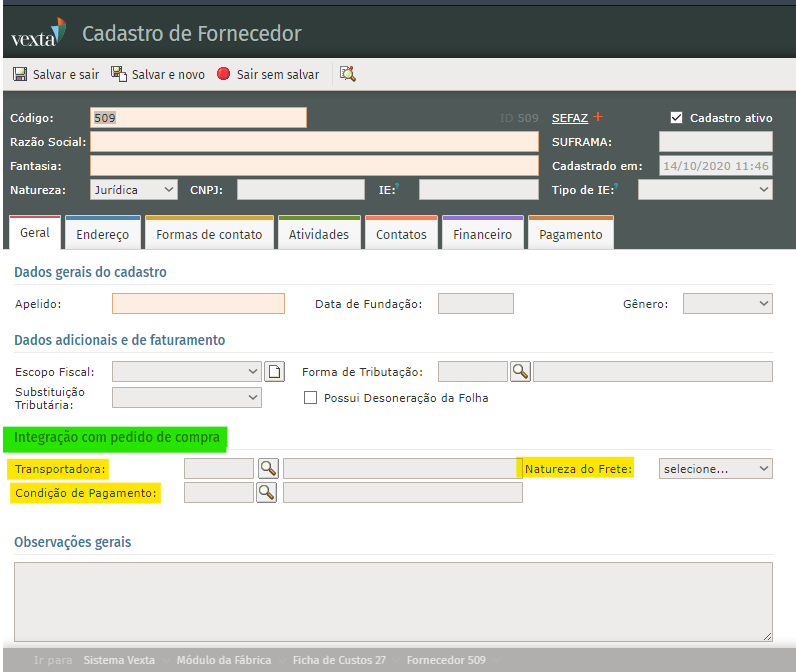This screenshot has width=796, height=672.
Task: Click the new document icon beside Escopo Fiscal
Action: 275,372
